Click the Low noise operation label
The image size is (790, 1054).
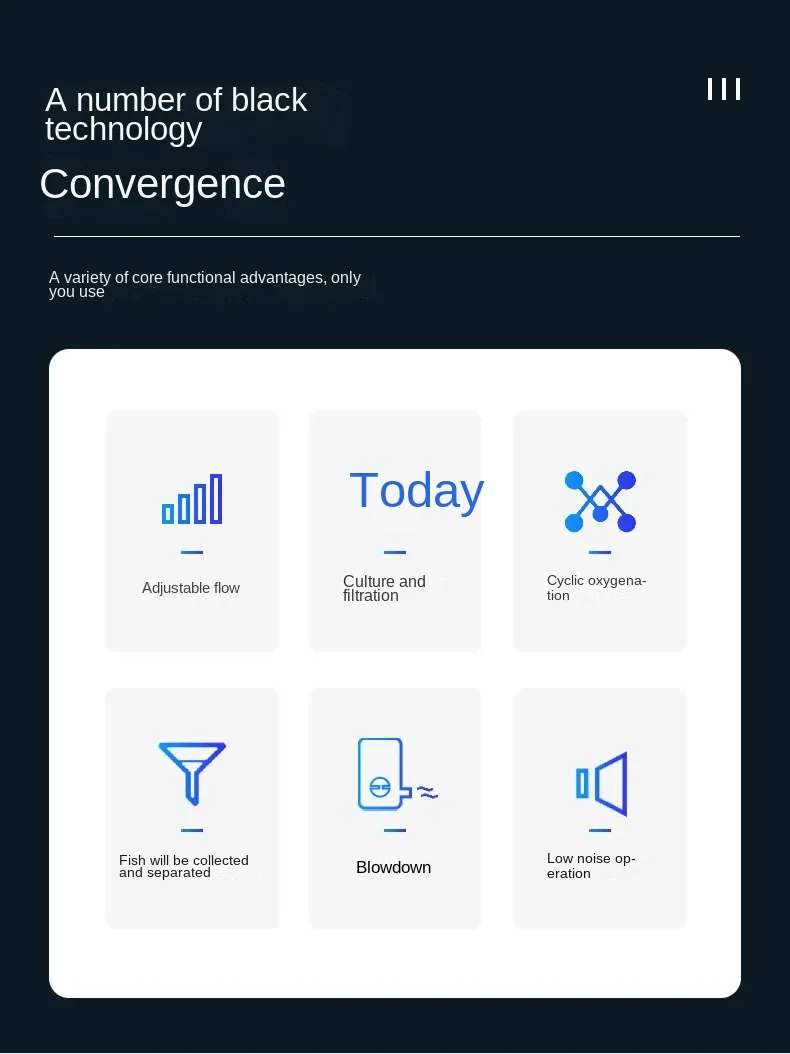click(590, 866)
